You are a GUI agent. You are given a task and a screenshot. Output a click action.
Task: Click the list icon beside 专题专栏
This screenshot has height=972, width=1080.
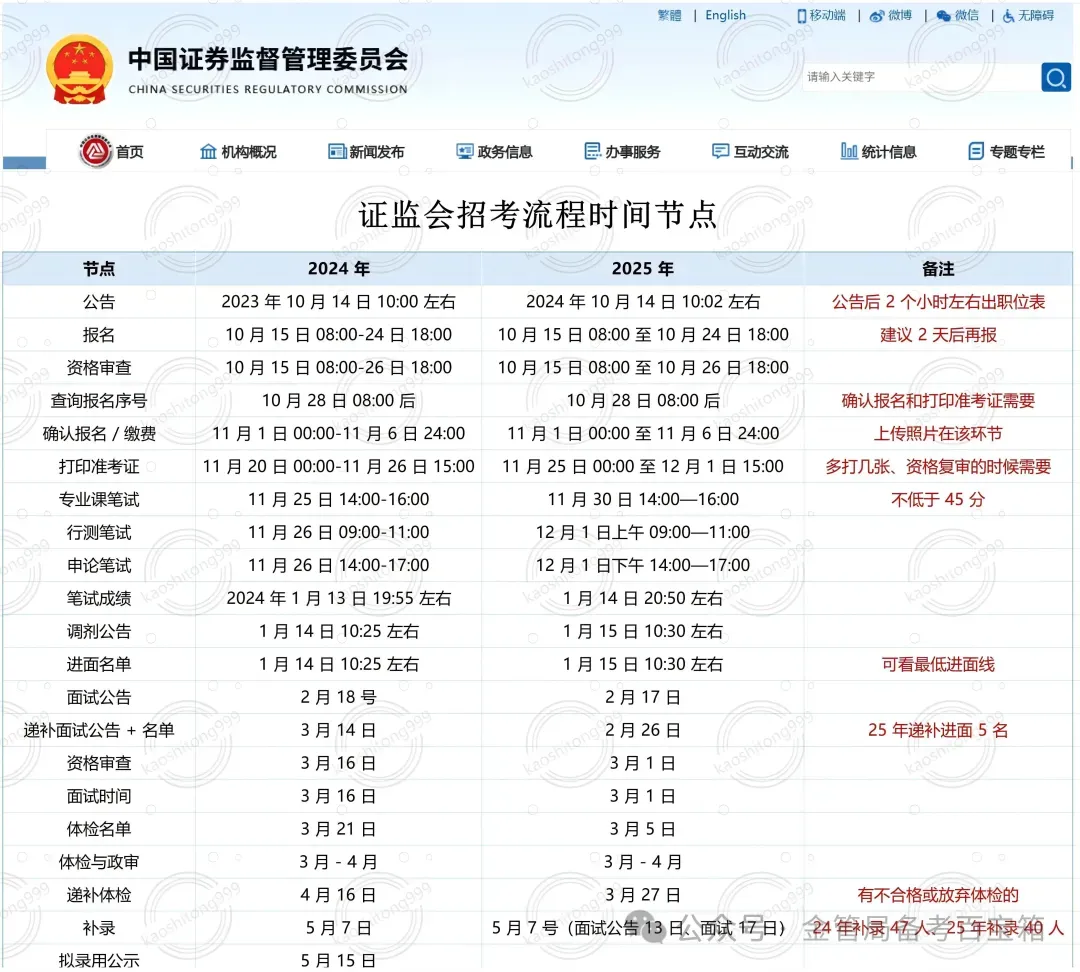(x=976, y=151)
